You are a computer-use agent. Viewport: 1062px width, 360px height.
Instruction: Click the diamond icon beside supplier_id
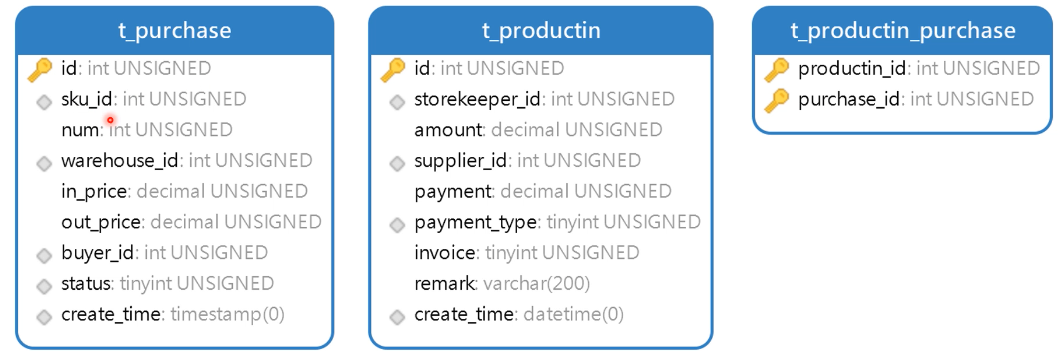(398, 163)
